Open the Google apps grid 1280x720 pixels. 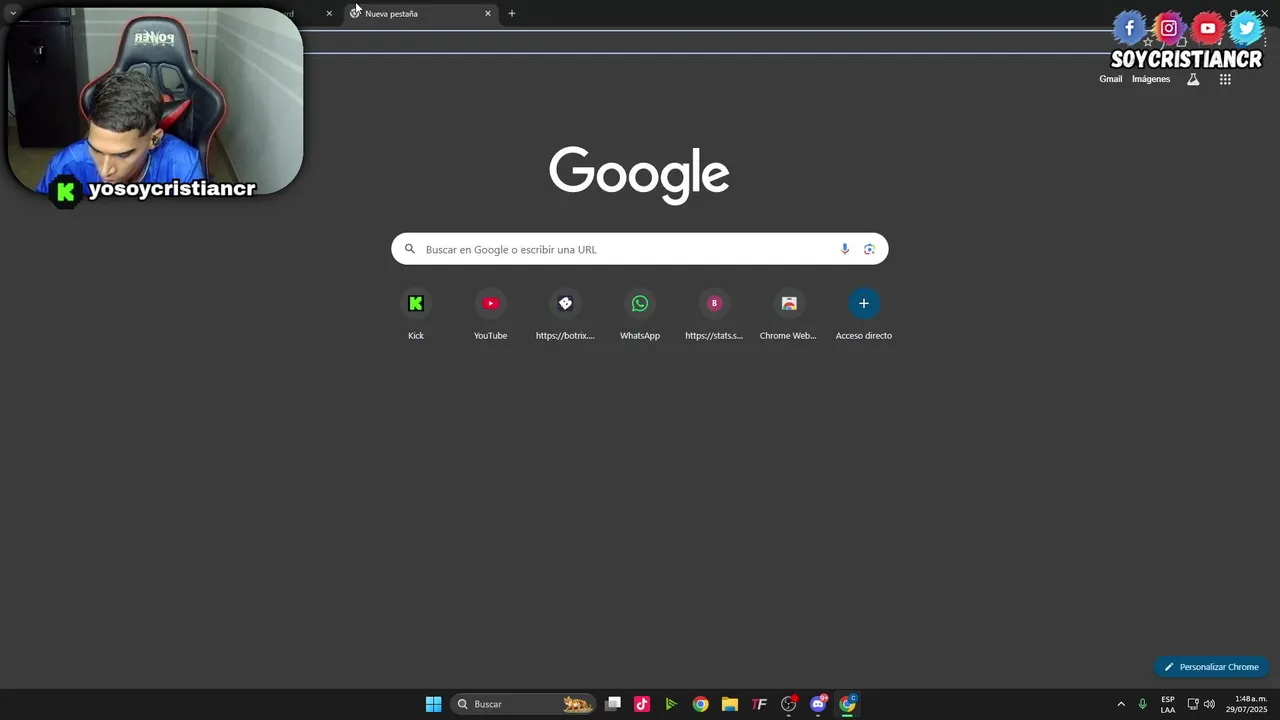(x=1225, y=79)
